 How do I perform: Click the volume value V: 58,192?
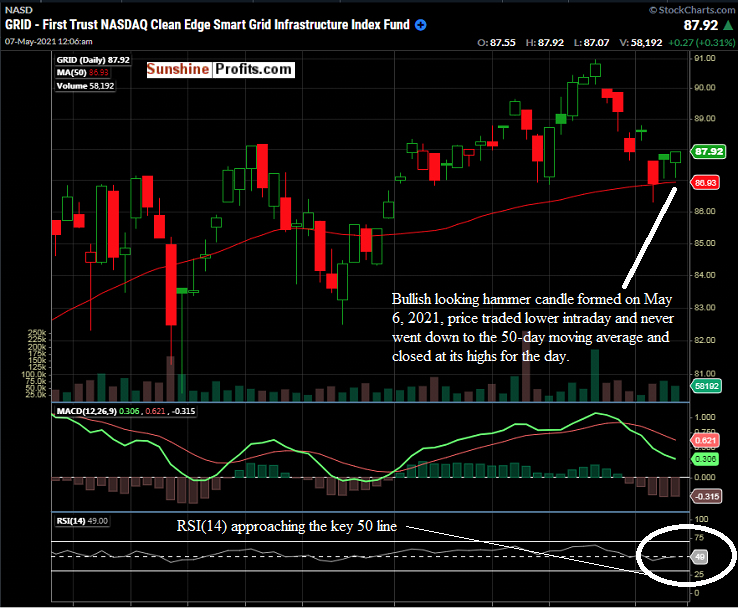(x=641, y=42)
